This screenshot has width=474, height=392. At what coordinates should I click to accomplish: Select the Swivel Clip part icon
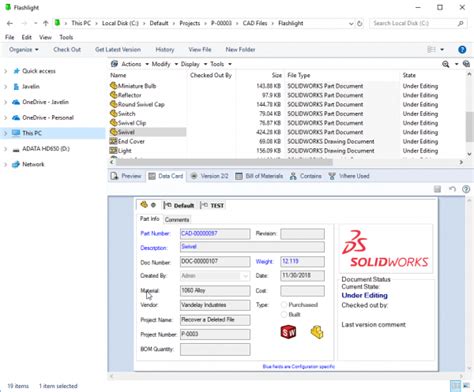click(113, 123)
